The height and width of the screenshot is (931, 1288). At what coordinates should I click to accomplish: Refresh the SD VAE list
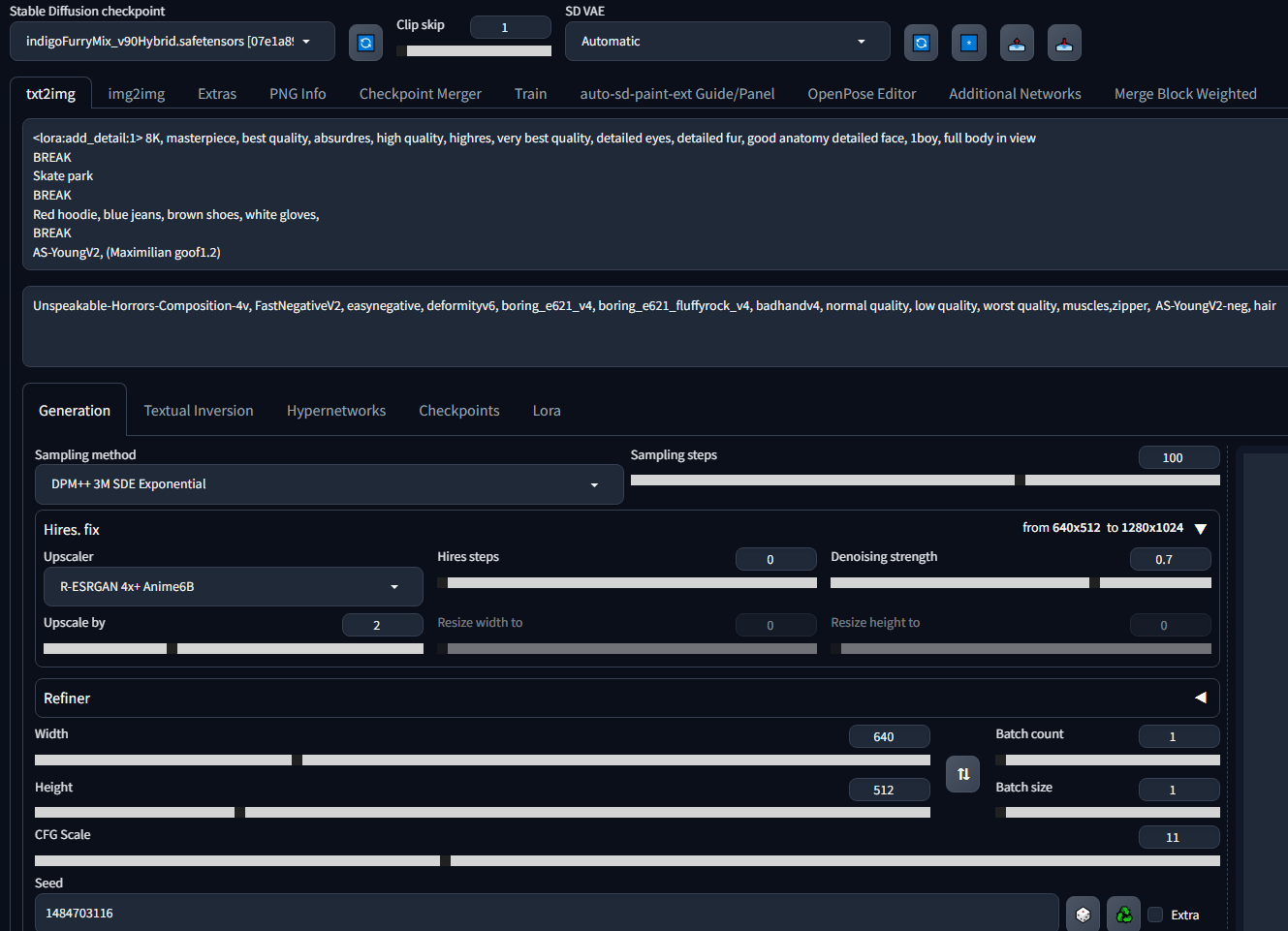pos(921,43)
